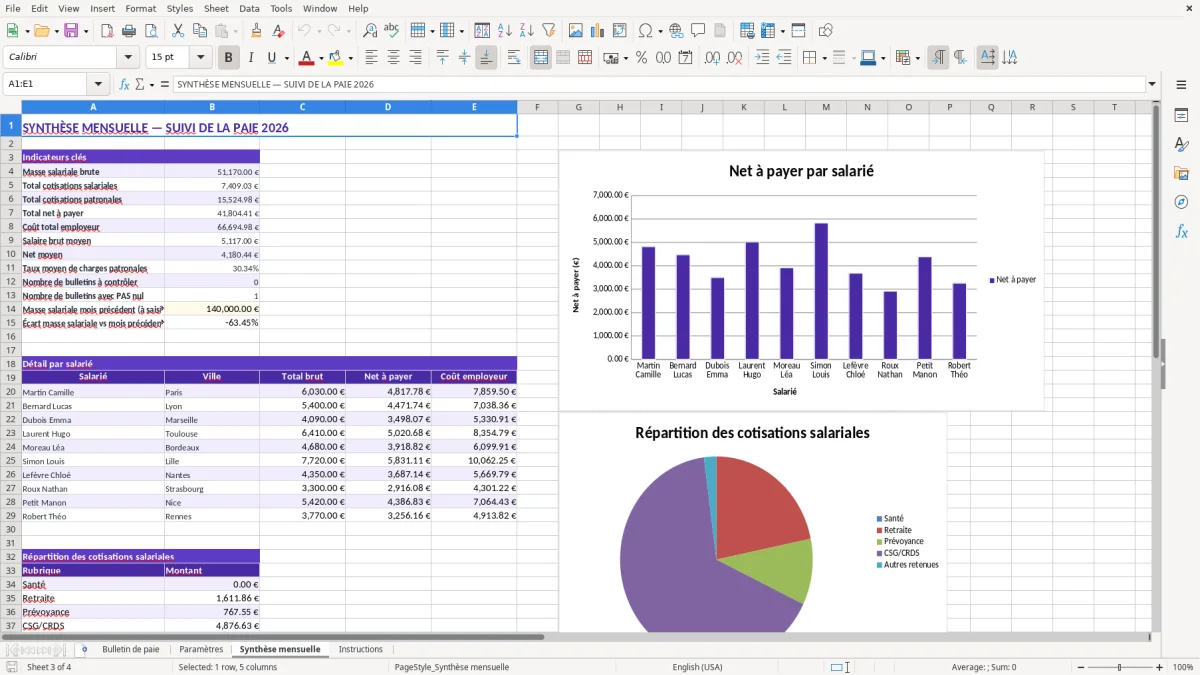Open background color dropdown arrow

click(350, 58)
